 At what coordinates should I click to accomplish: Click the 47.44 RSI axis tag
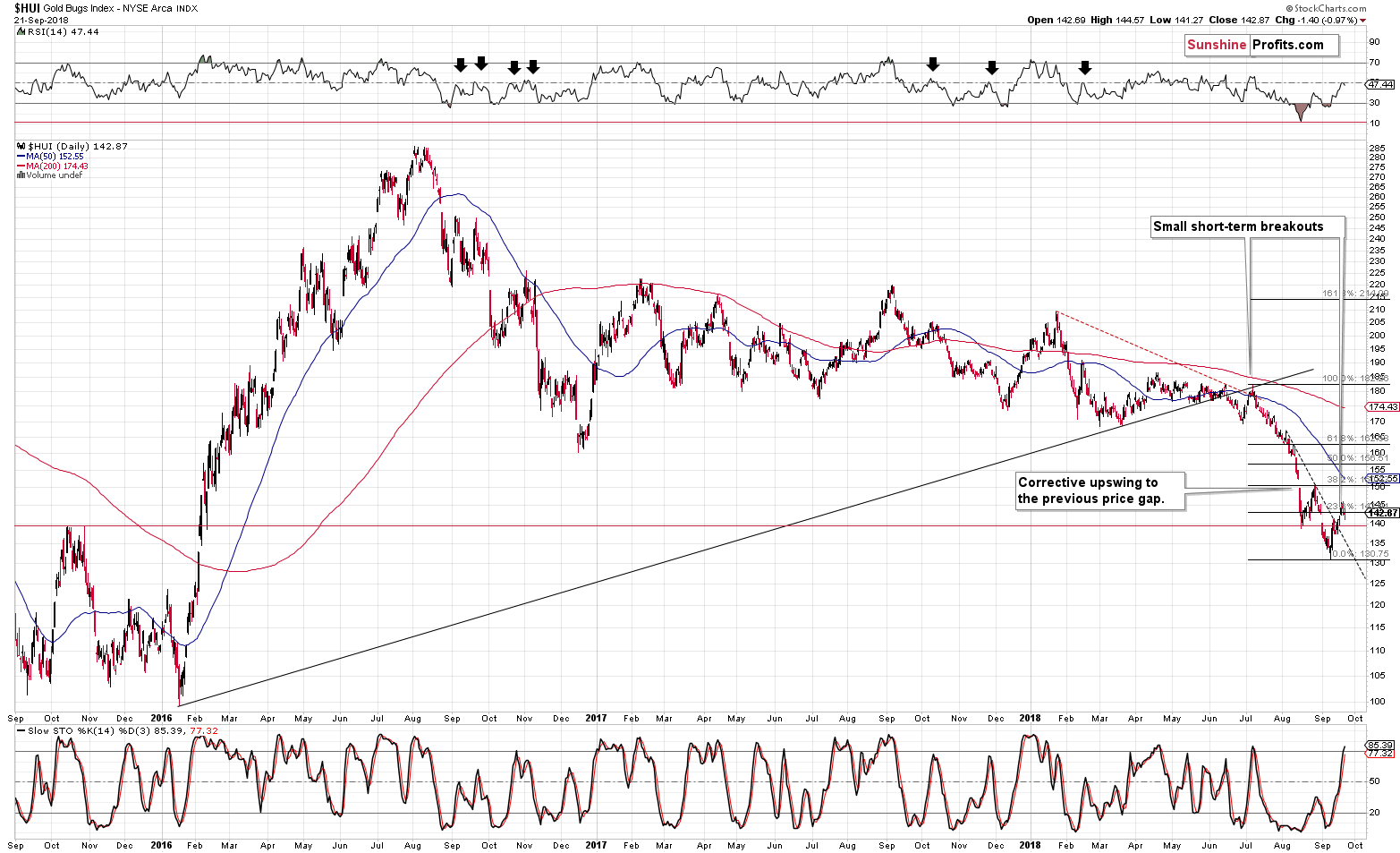point(1380,84)
